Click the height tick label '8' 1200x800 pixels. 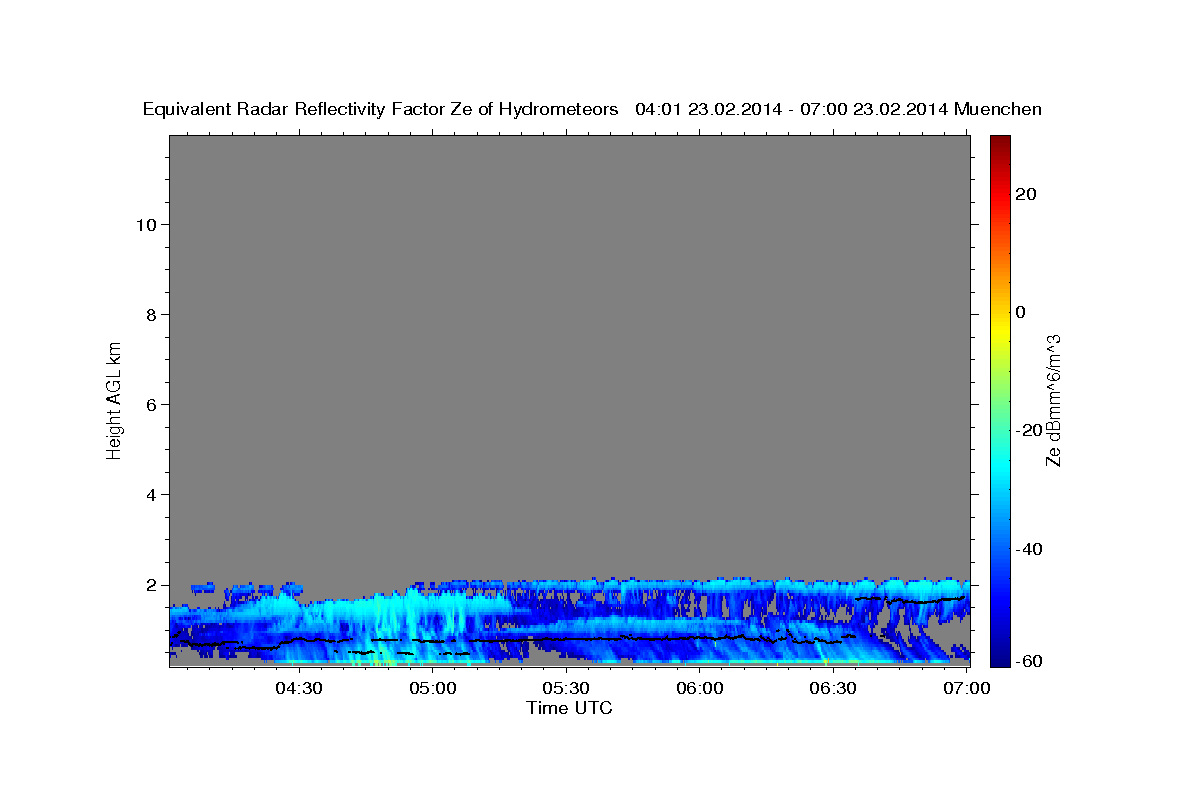pos(153,315)
